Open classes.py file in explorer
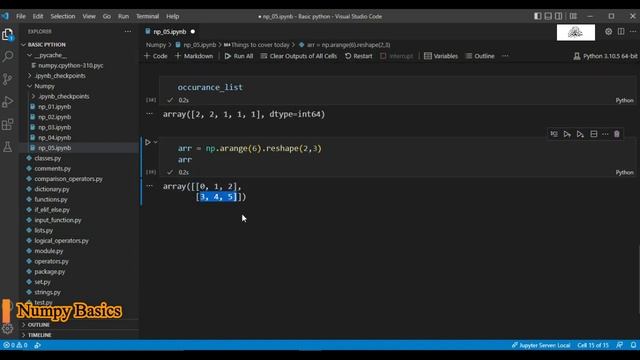 click(47, 158)
